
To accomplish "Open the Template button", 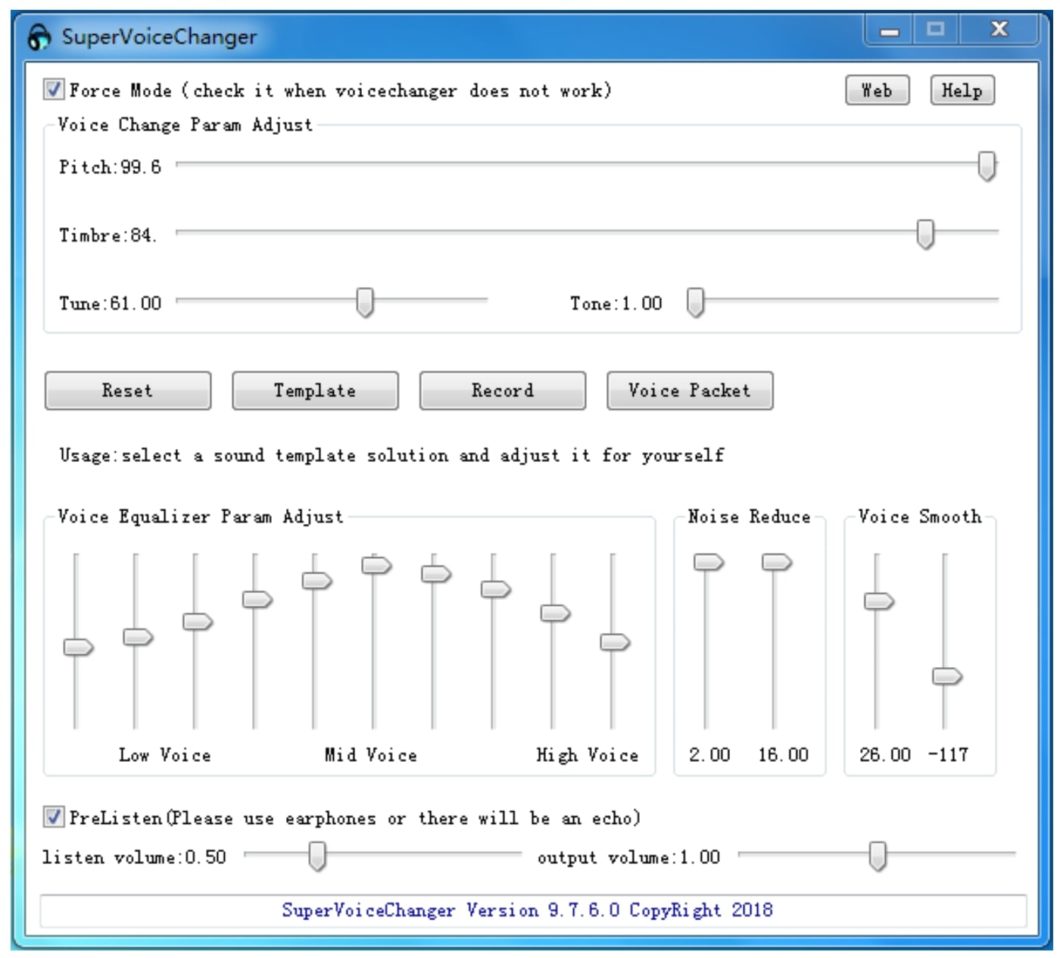I will click(x=315, y=390).
